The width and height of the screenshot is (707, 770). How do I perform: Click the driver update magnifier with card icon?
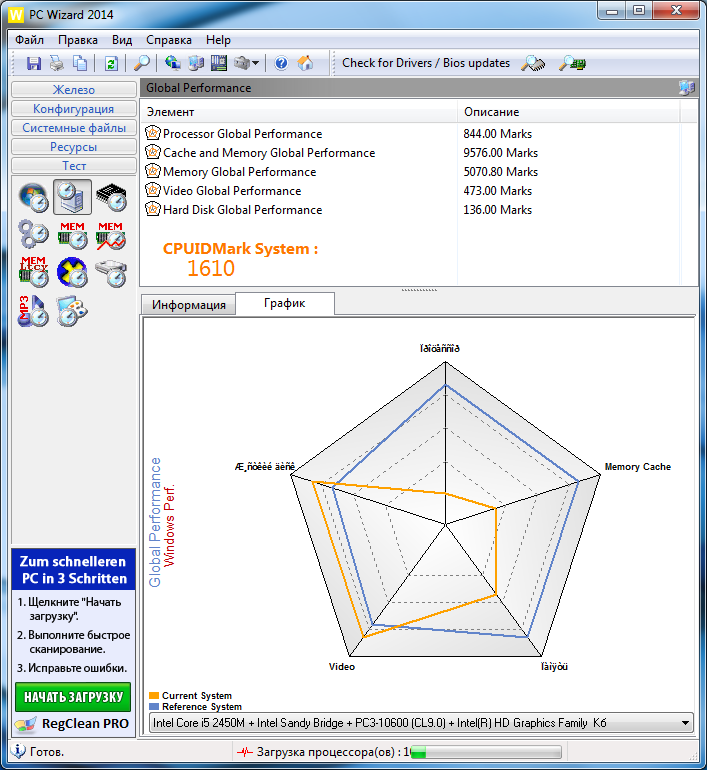[x=533, y=63]
